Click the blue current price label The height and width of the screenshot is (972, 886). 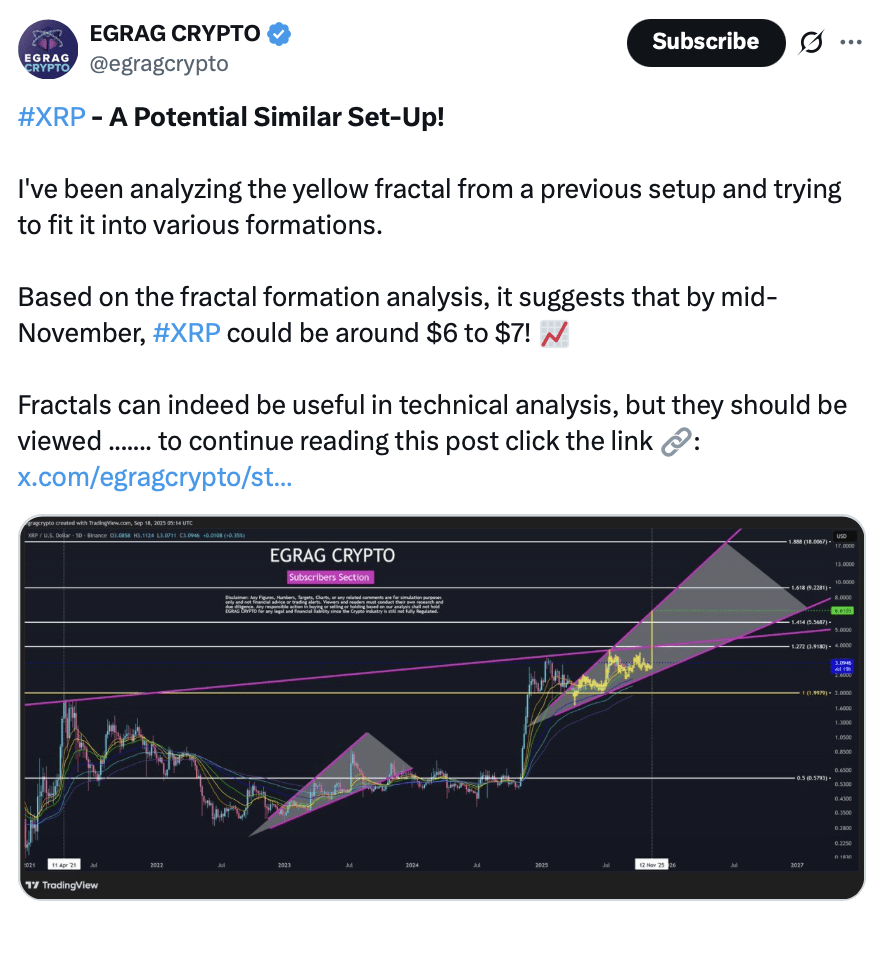[840, 664]
